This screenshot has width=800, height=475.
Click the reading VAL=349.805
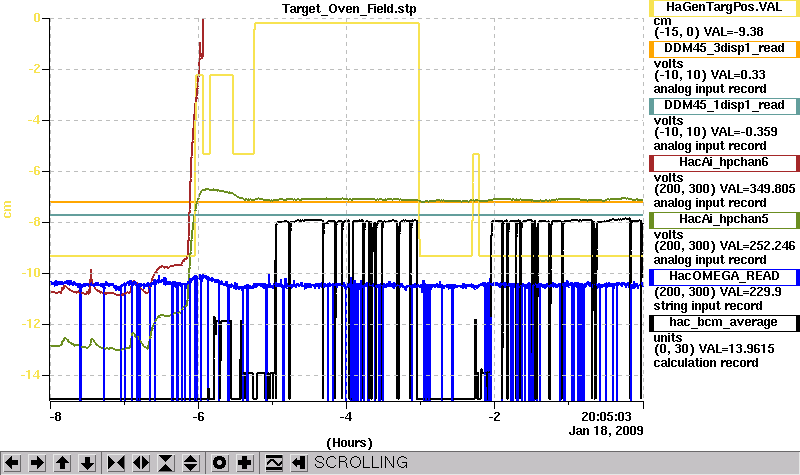coord(760,189)
